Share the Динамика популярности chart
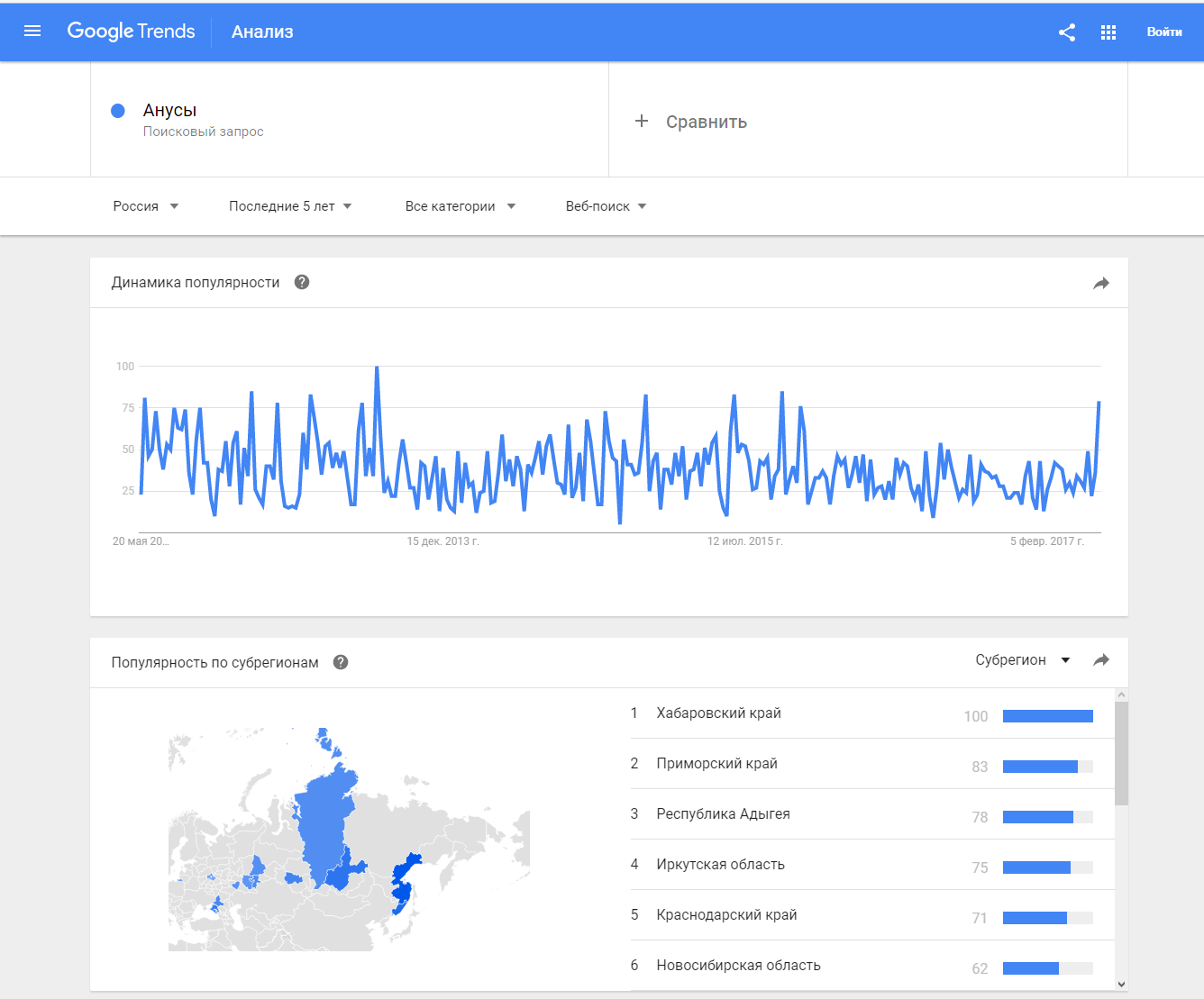 1101,284
